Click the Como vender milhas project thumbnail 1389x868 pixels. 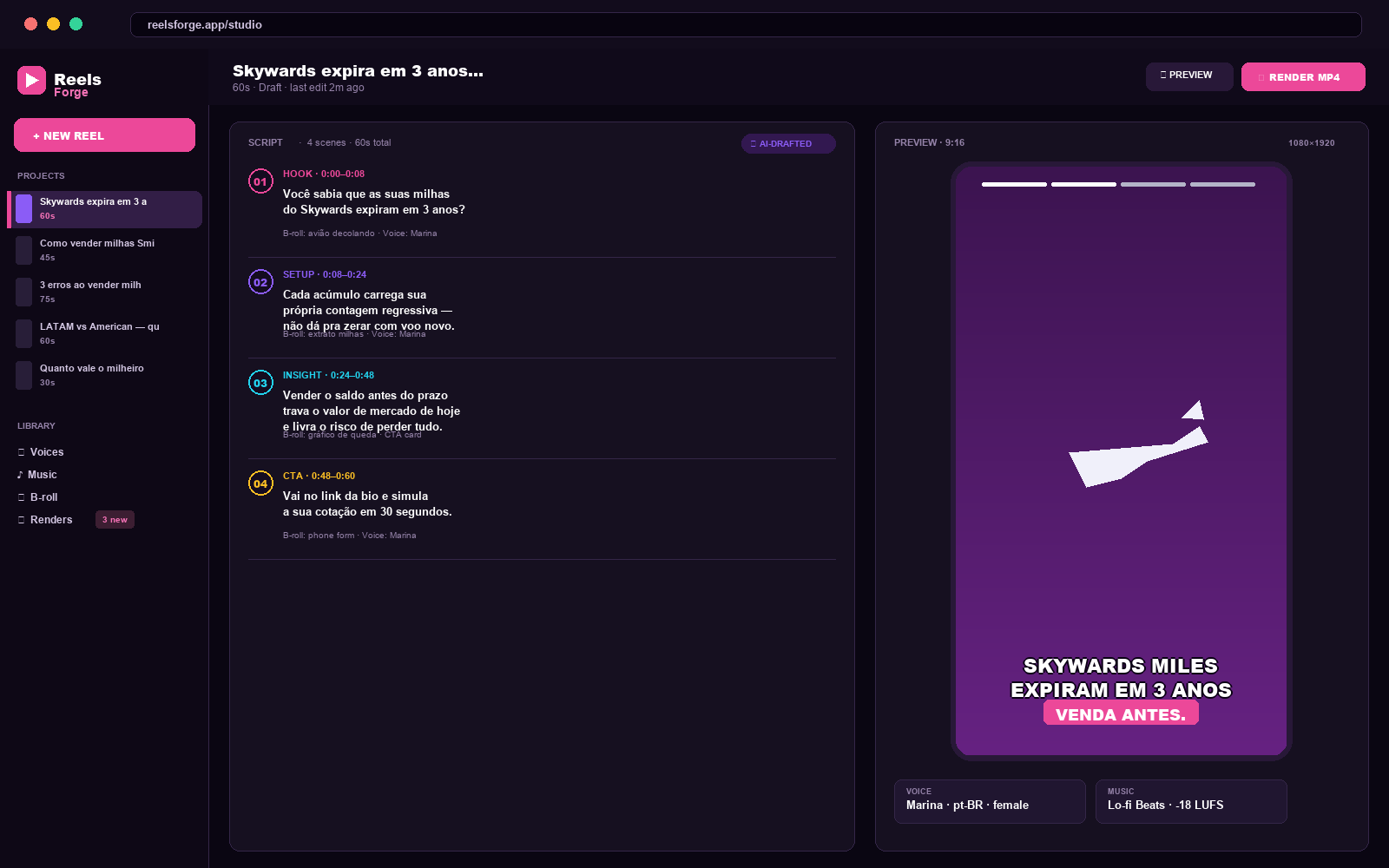click(x=24, y=250)
